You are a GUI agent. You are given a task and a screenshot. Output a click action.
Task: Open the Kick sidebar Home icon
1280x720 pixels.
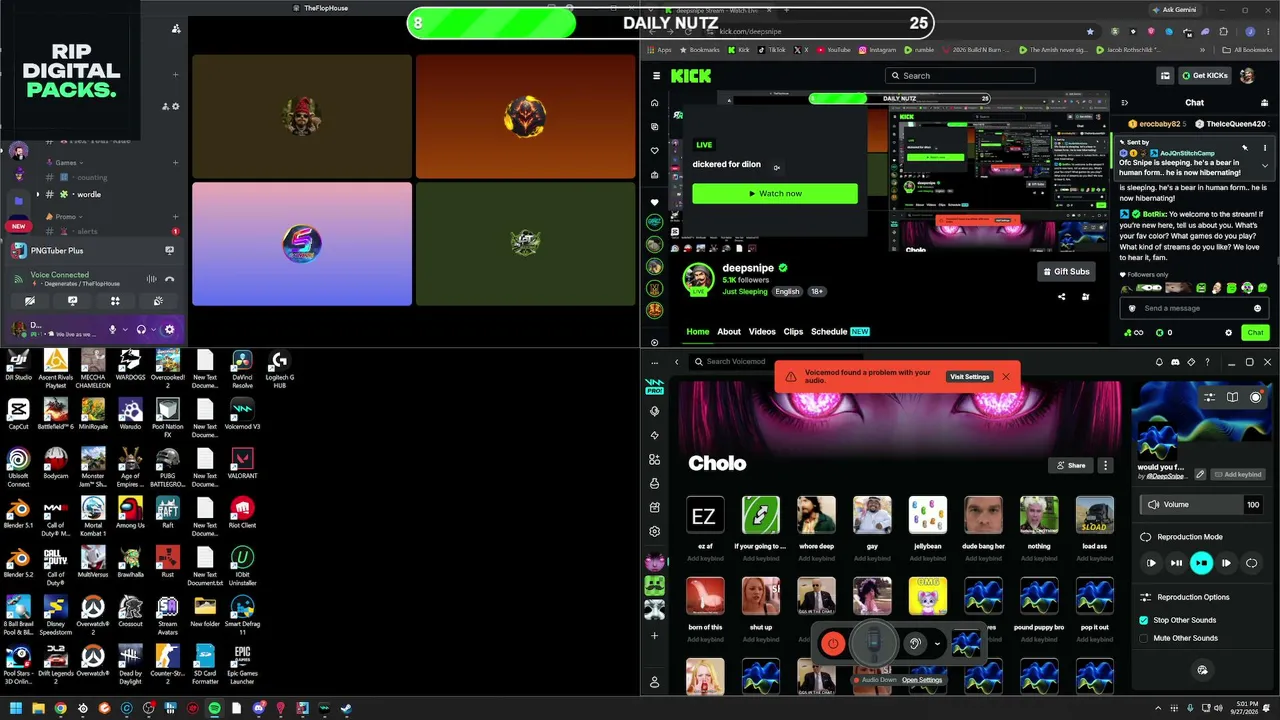pyautogui.click(x=655, y=103)
